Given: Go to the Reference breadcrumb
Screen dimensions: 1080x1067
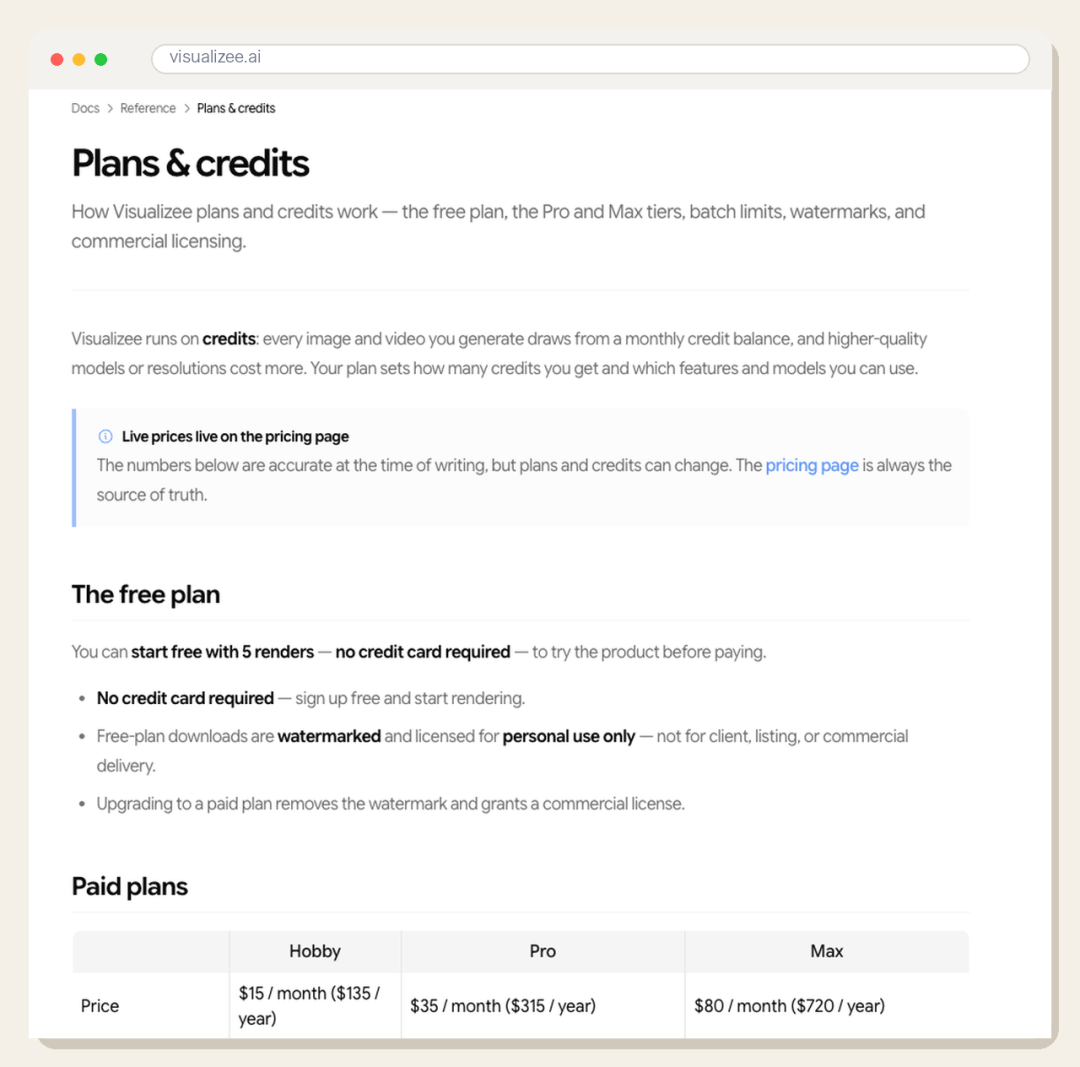Looking at the screenshot, I should (148, 108).
